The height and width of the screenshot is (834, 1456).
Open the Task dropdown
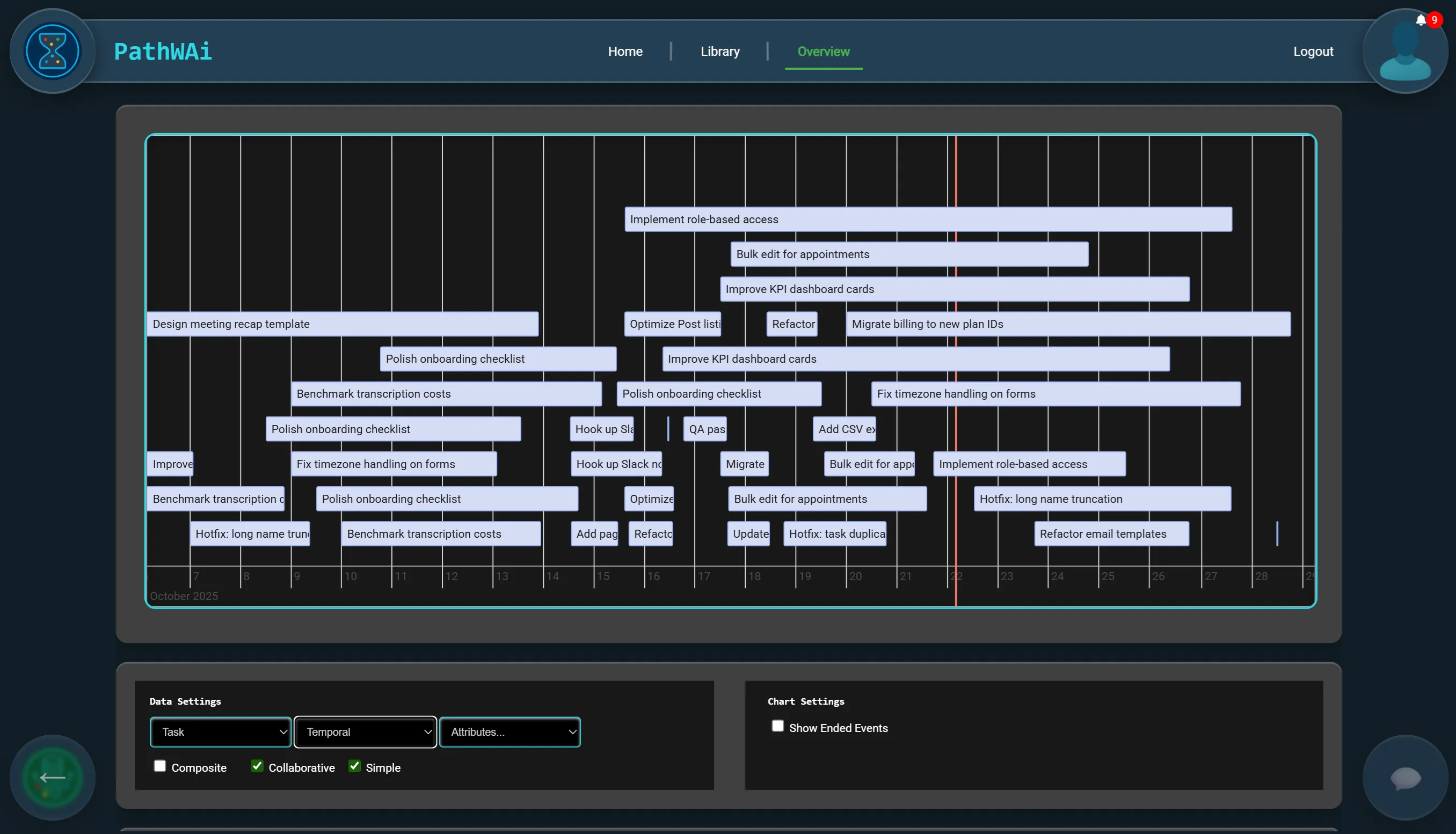[221, 731]
